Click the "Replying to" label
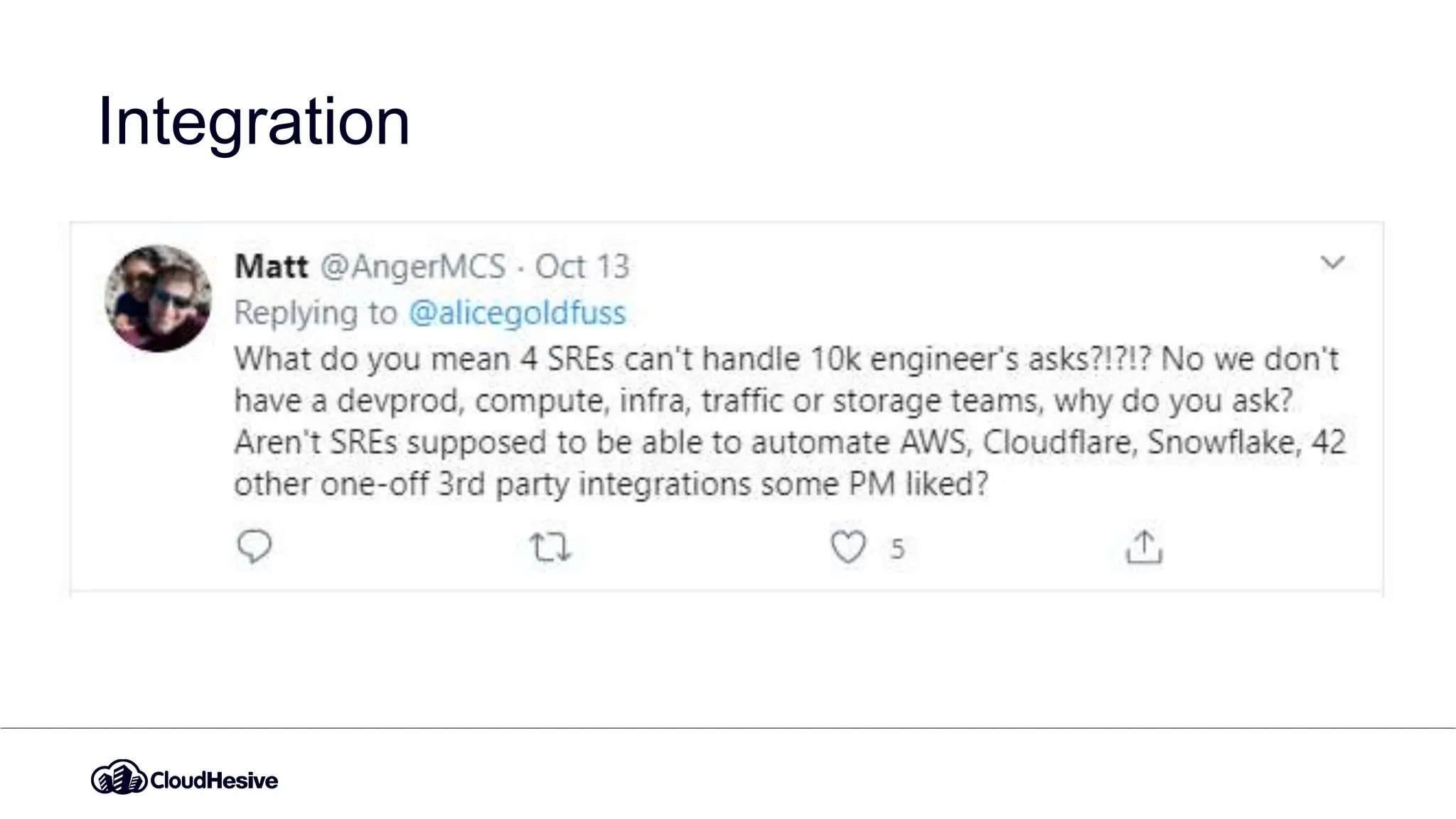The width and height of the screenshot is (1456, 819). 316,313
